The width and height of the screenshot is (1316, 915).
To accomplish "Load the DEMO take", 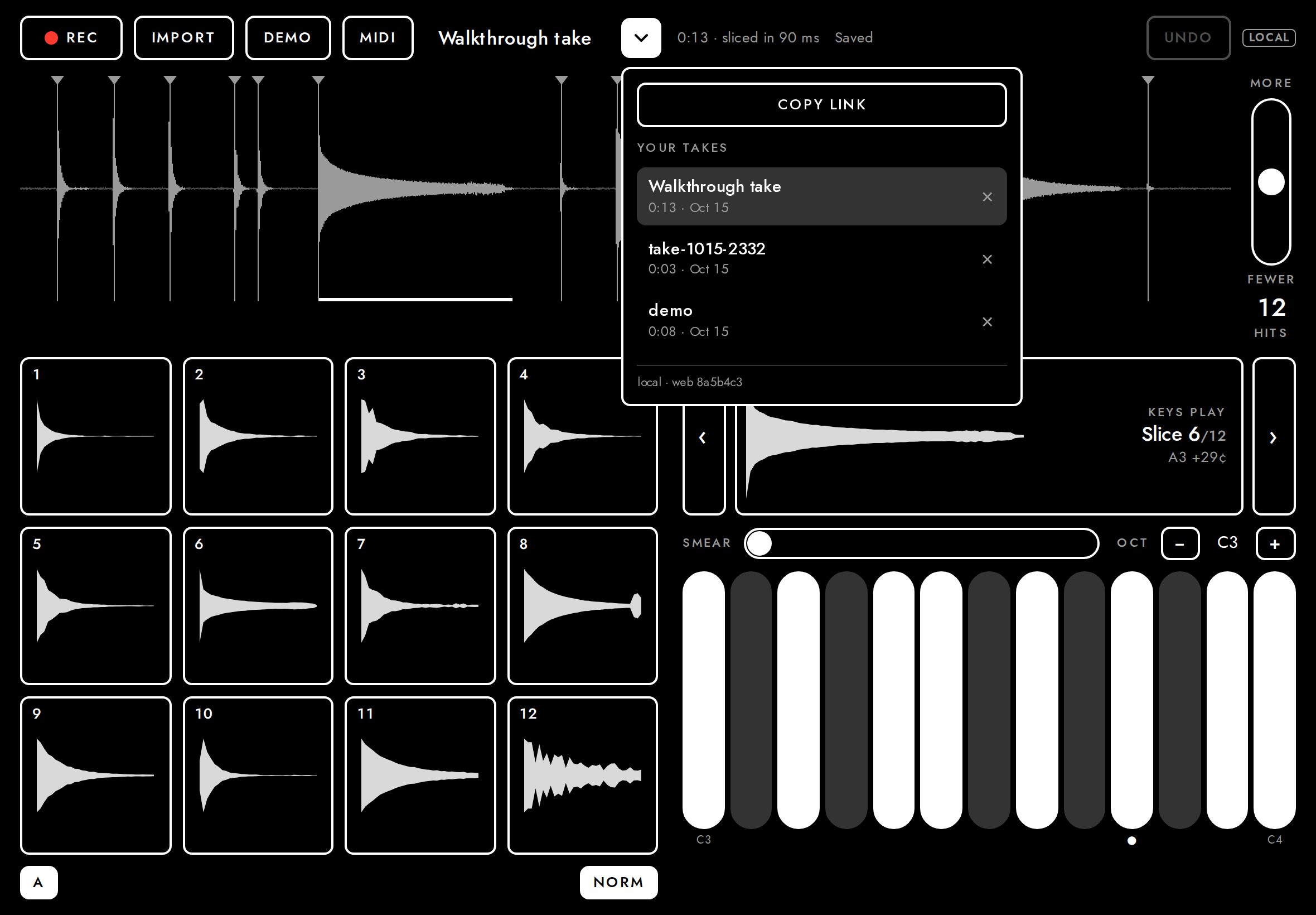I will coord(288,38).
